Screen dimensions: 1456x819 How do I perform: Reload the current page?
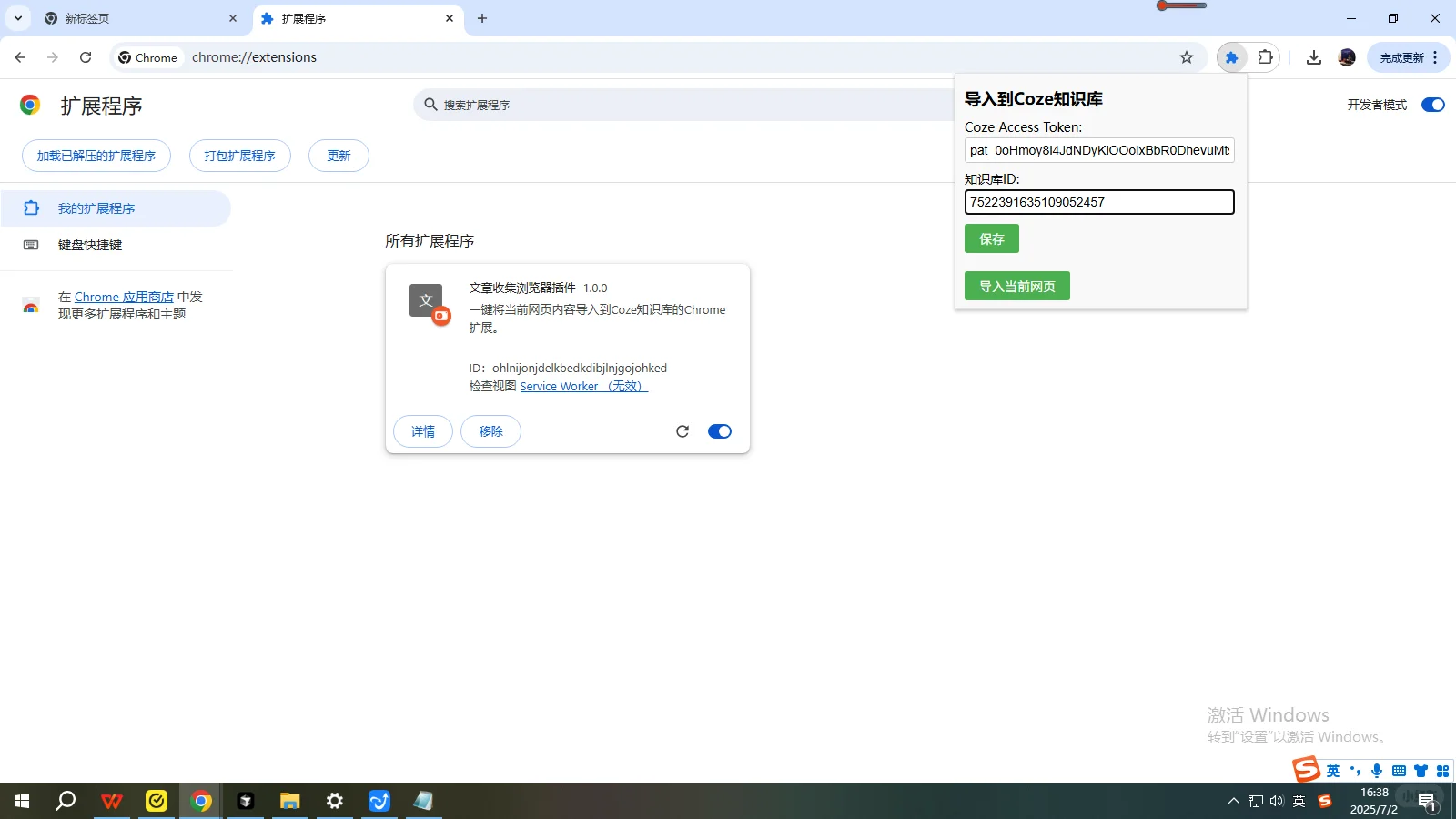tap(86, 57)
